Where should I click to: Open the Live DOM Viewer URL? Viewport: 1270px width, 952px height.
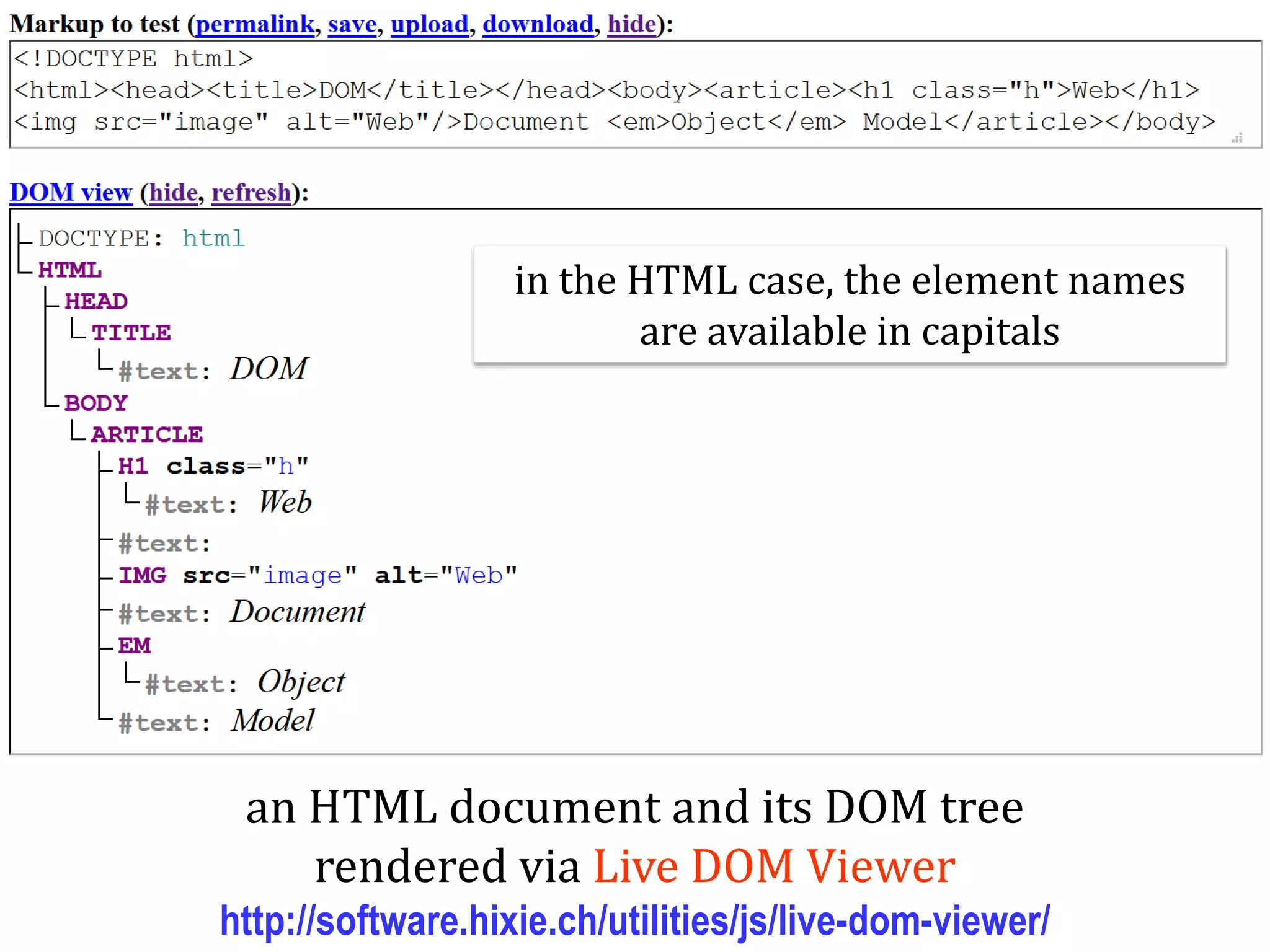coord(635,921)
